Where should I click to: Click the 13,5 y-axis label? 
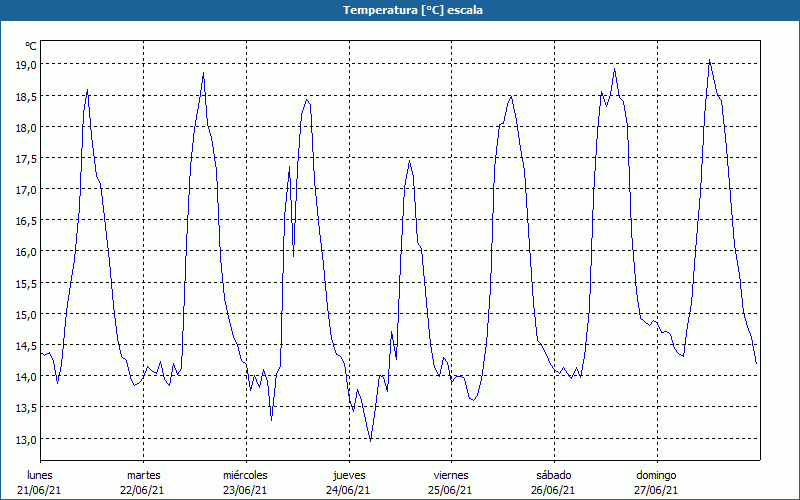click(x=26, y=408)
